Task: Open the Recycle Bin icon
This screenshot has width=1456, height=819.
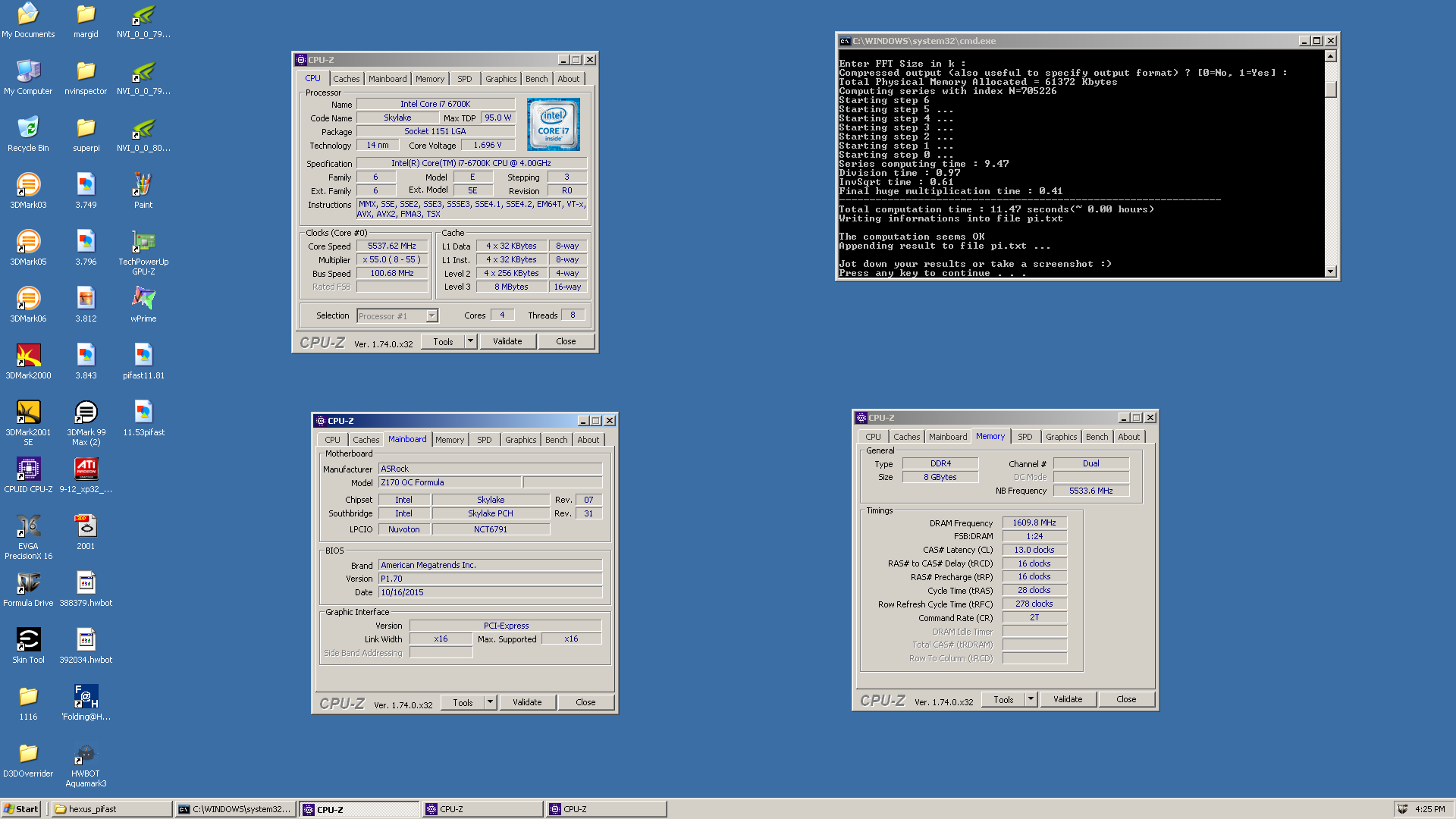Action: (28, 134)
